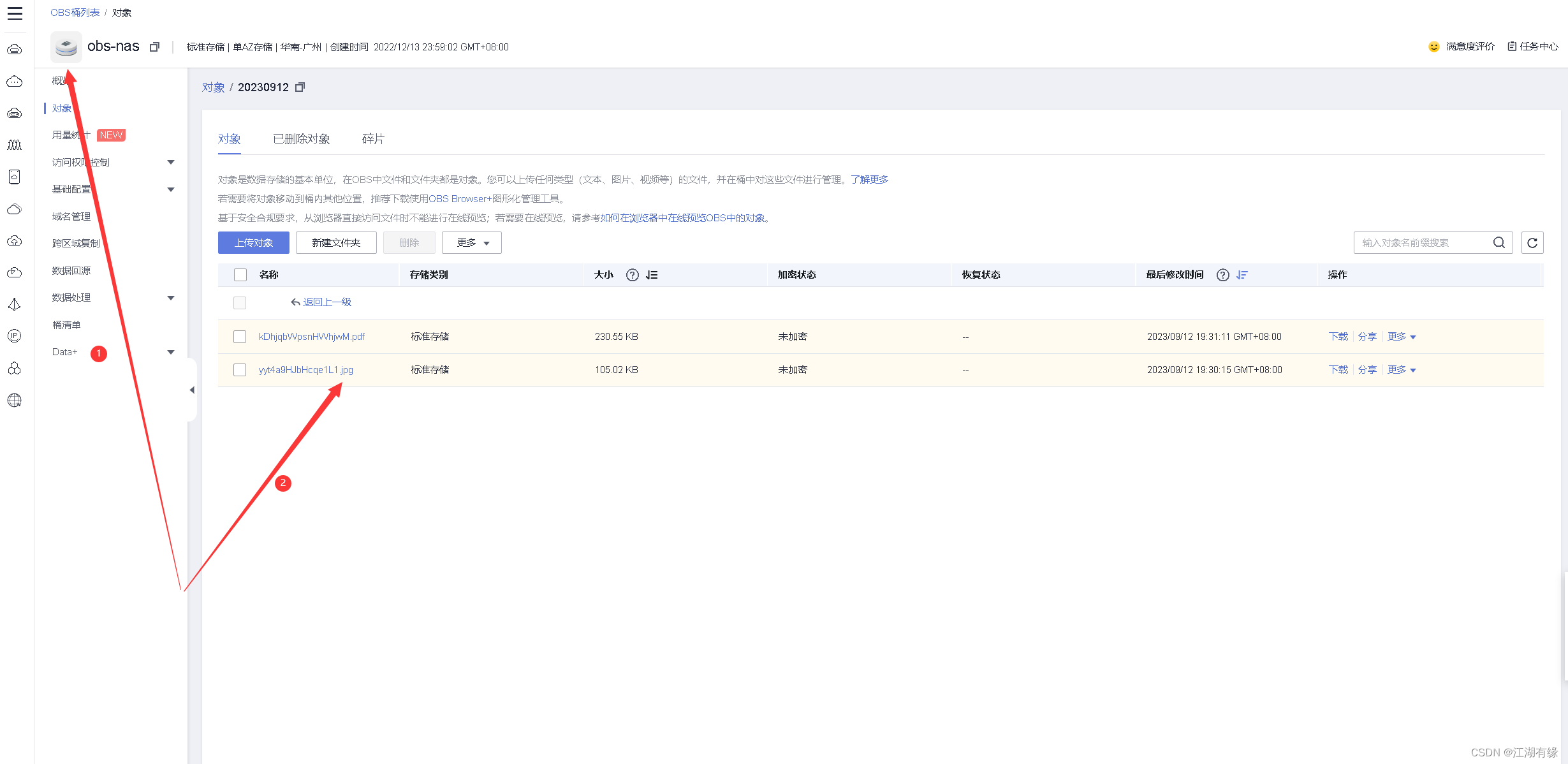Open the 更多 dropdown in the toolbar
This screenshot has width=1568, height=764.
472,242
